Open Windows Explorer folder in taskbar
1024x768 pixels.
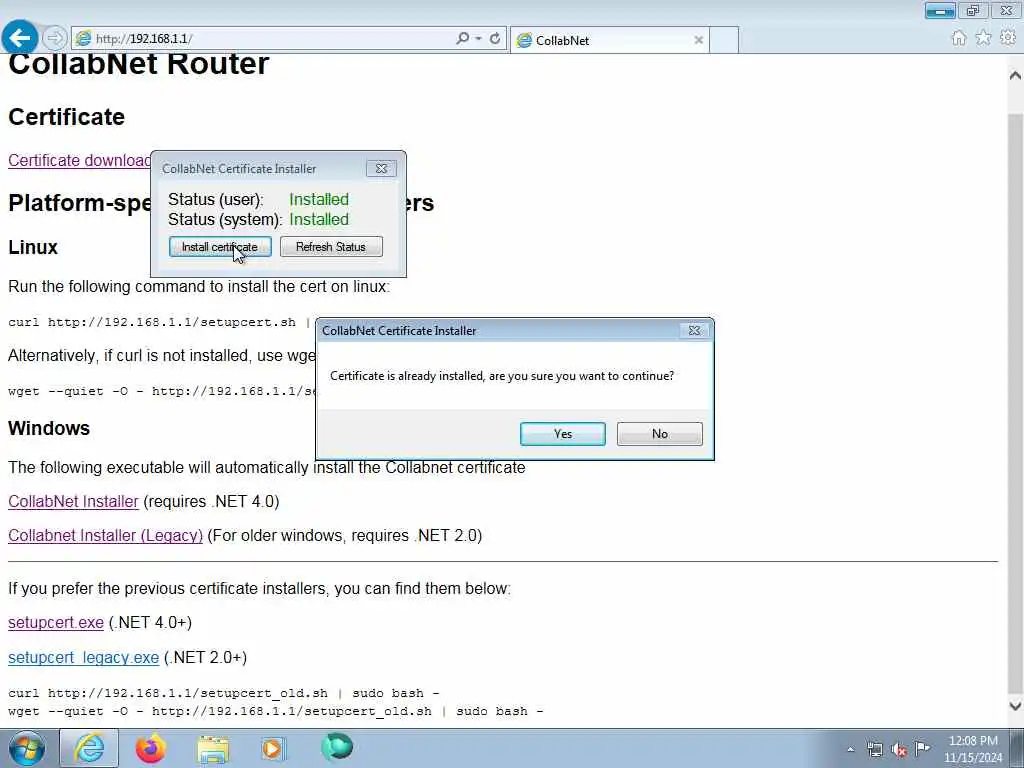pyautogui.click(x=212, y=749)
